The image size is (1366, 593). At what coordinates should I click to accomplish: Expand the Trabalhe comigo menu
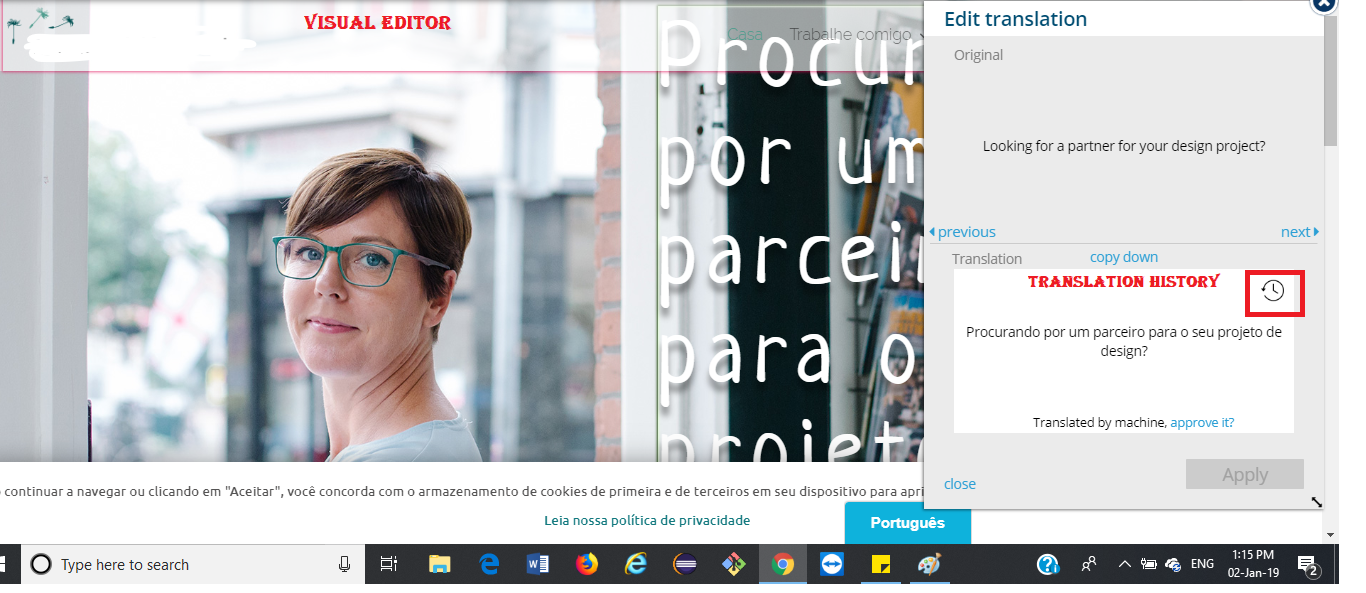(851, 35)
